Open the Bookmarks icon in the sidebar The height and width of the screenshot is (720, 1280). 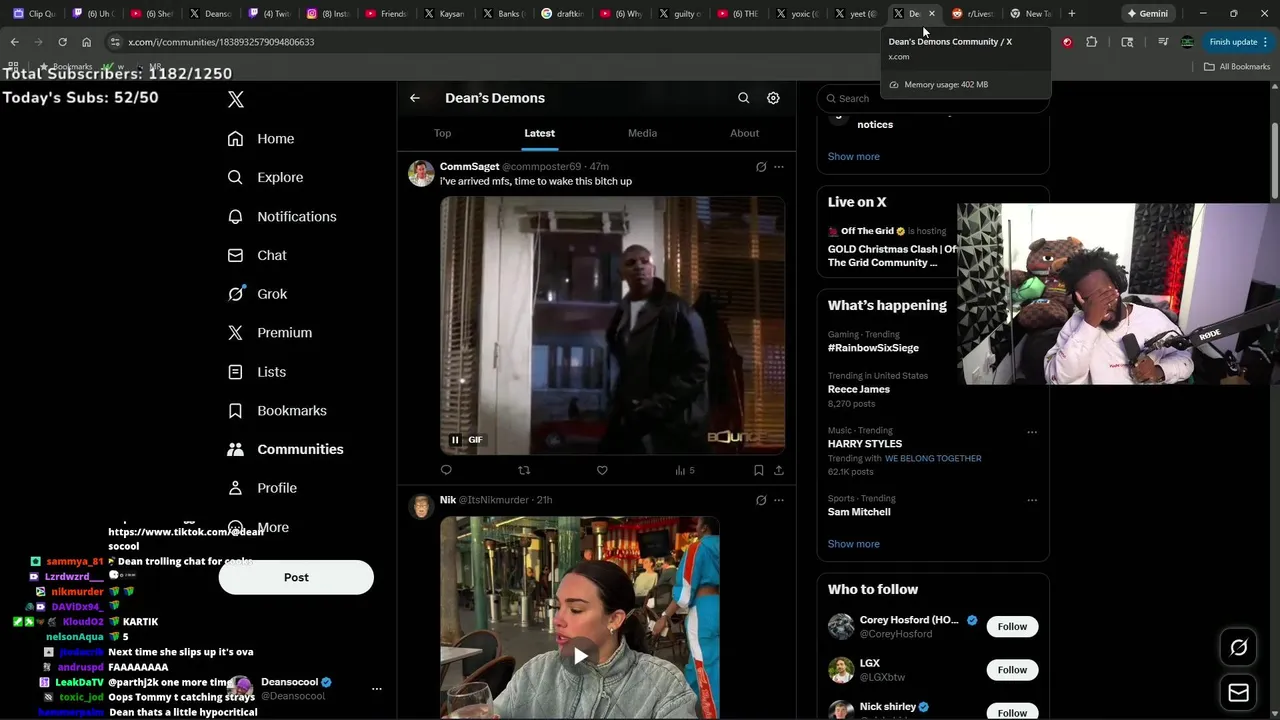(x=235, y=411)
